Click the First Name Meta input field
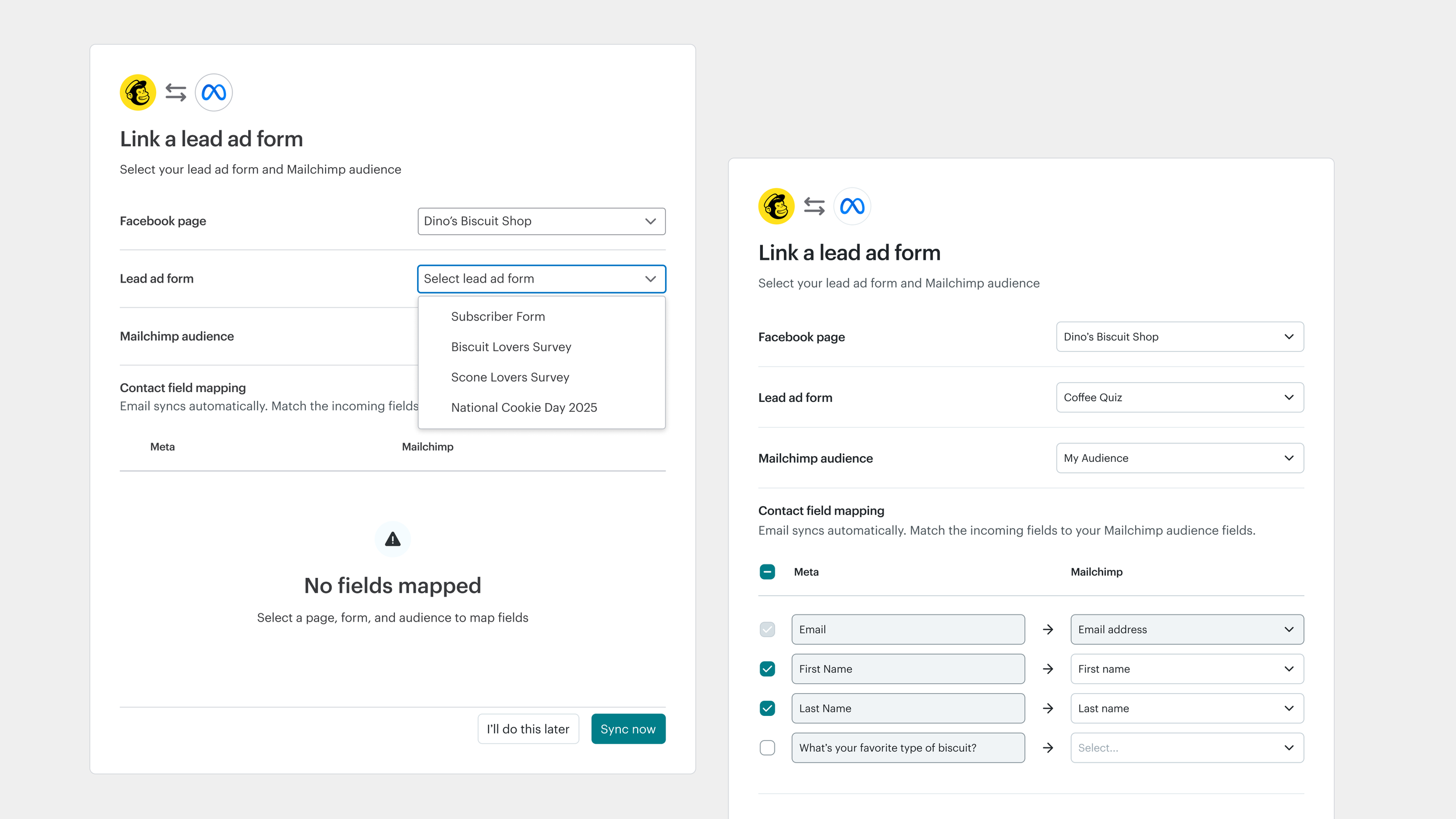 pyautogui.click(x=907, y=669)
